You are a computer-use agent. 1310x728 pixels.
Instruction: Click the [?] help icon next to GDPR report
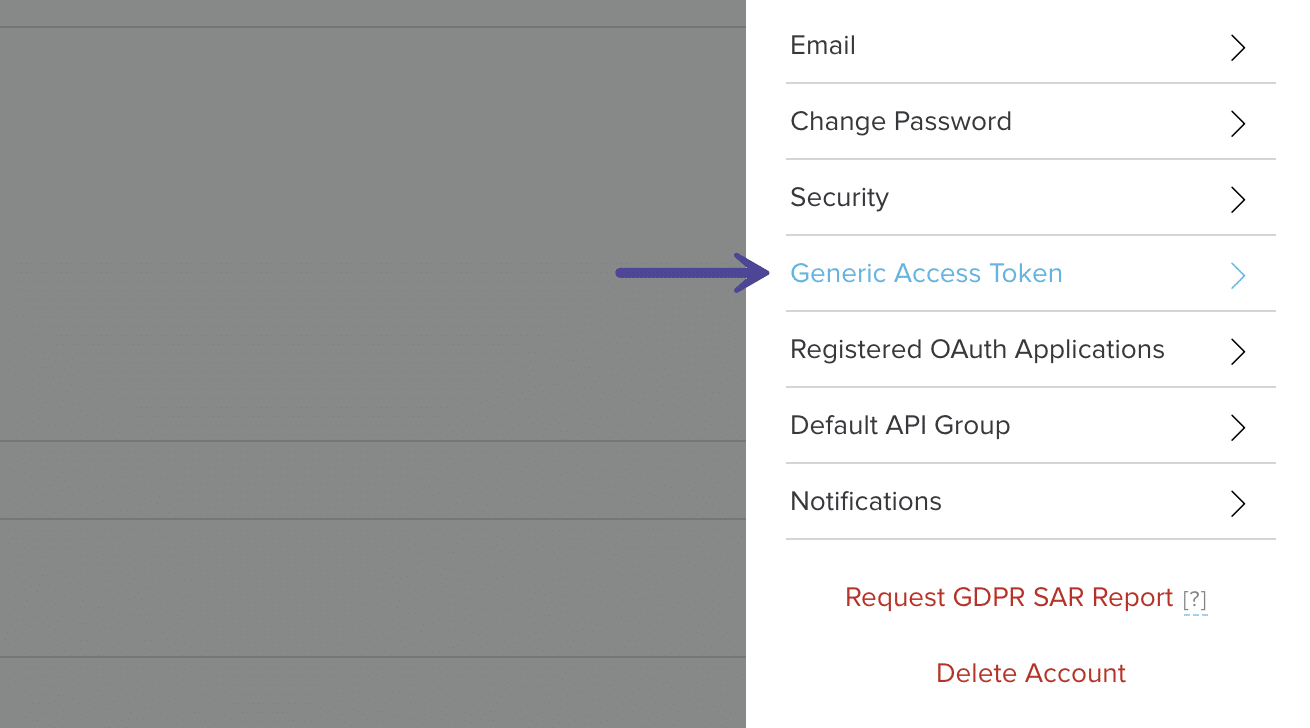1196,598
